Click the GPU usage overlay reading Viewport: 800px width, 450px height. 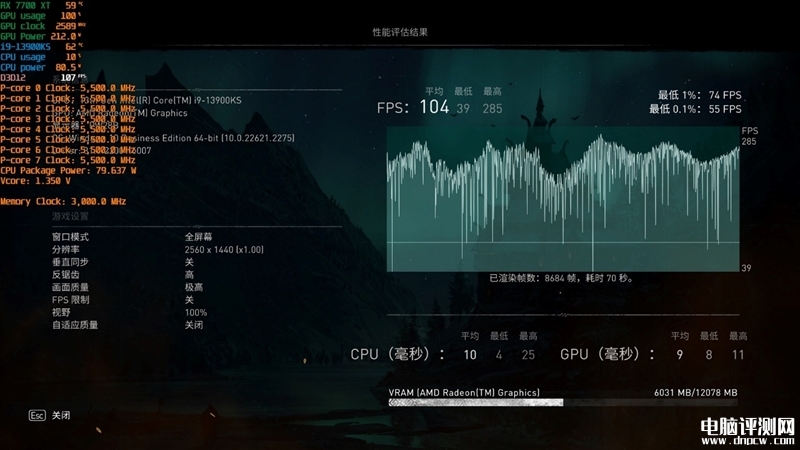tap(41, 16)
